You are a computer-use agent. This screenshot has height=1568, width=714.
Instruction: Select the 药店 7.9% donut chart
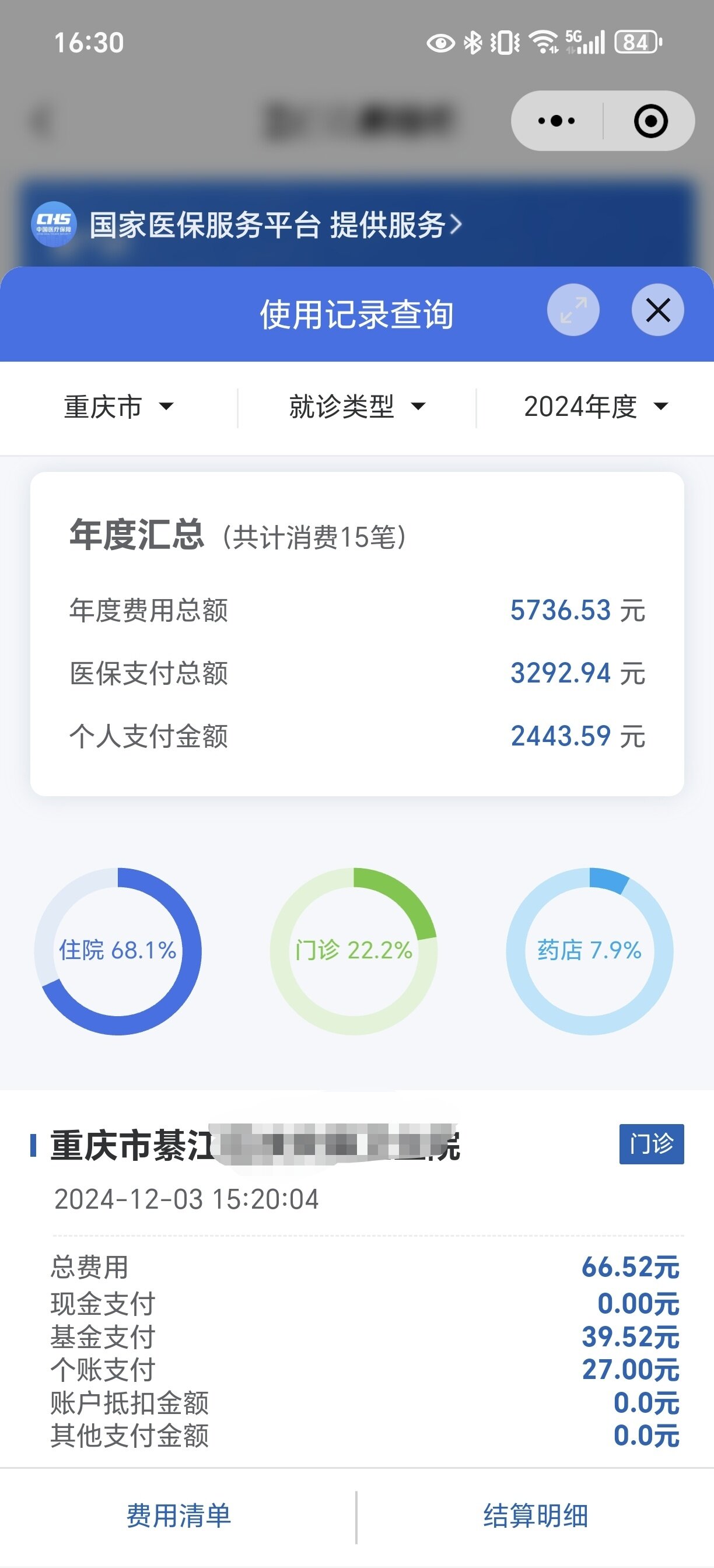(589, 951)
